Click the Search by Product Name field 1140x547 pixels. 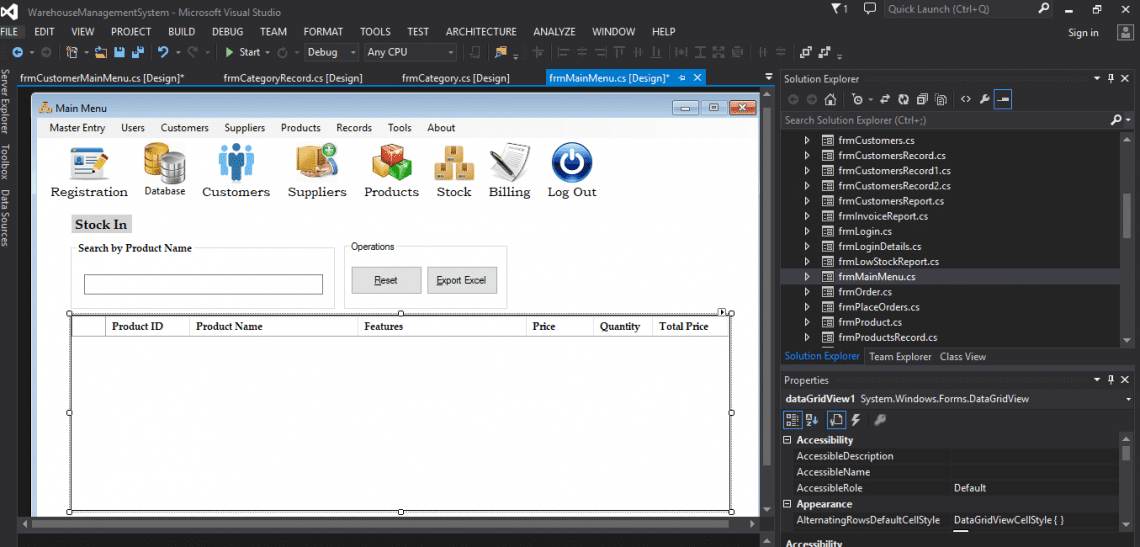click(203, 285)
